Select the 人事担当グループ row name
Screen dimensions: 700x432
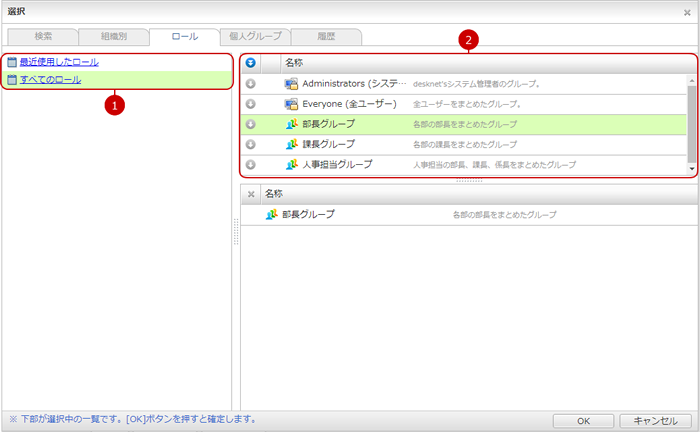pos(337,164)
